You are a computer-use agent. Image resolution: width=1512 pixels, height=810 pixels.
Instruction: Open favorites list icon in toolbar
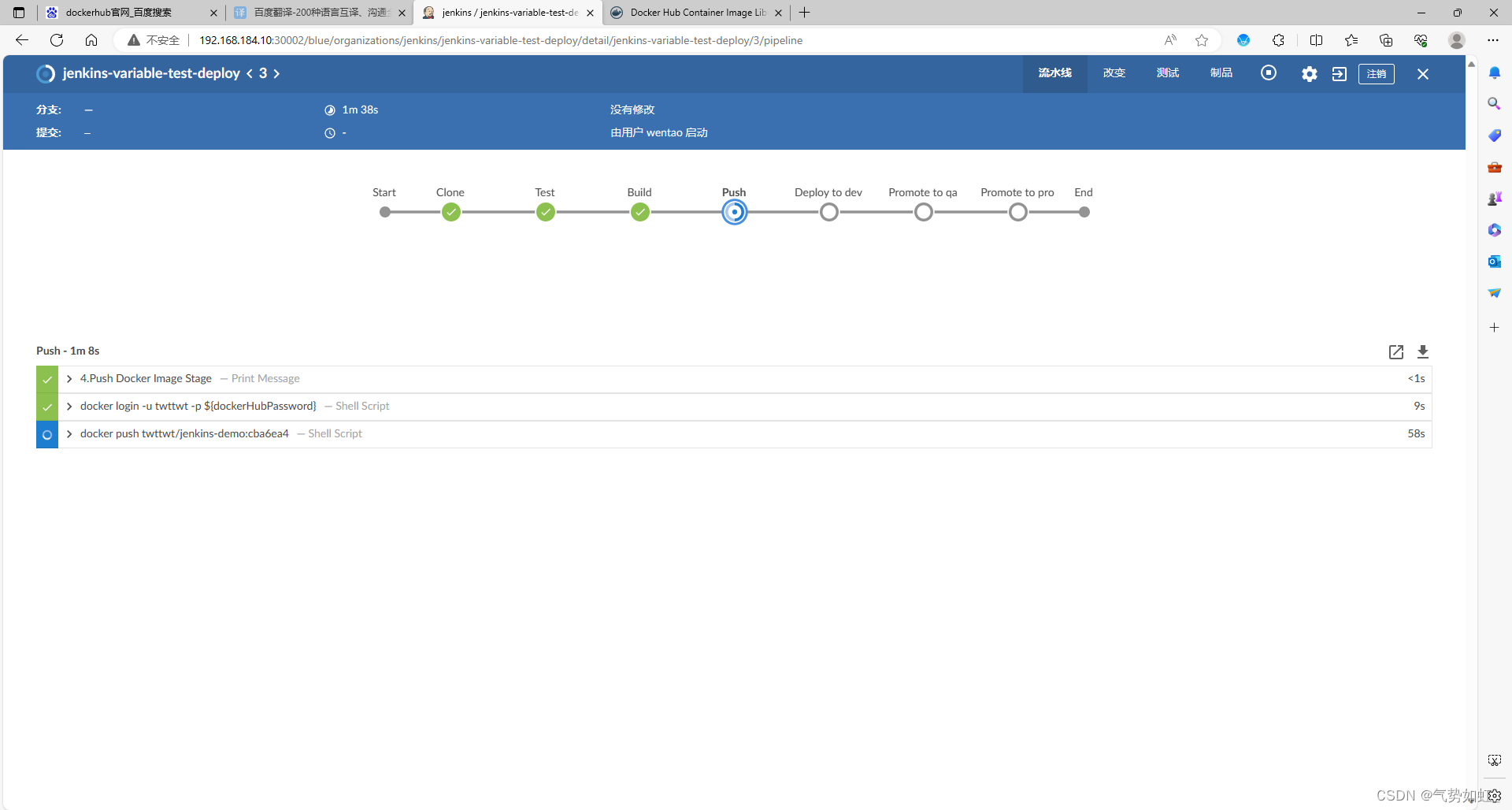pos(1351,40)
